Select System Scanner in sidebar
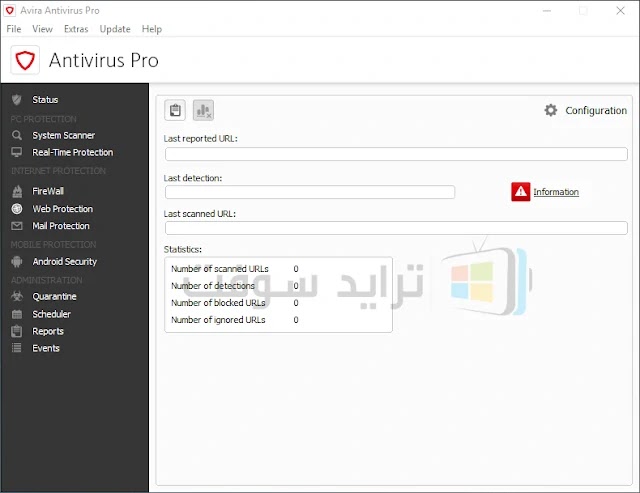The width and height of the screenshot is (640, 493). (64, 135)
